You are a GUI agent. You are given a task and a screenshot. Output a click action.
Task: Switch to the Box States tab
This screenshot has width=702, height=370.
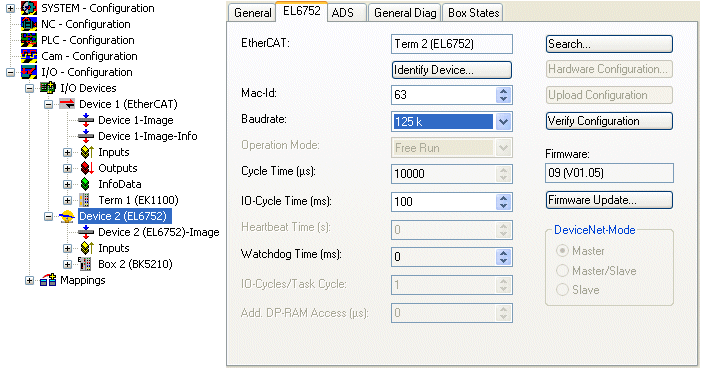(x=474, y=13)
